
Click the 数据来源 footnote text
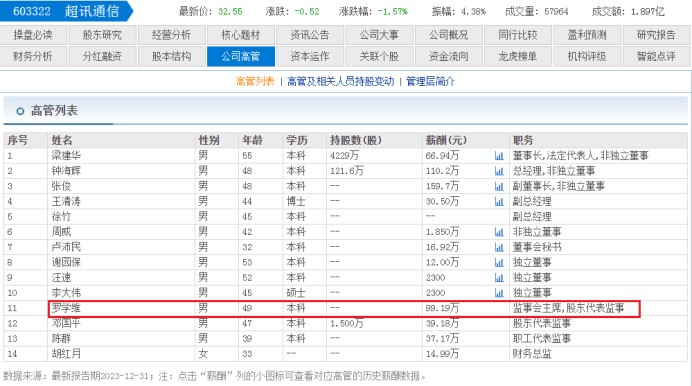click(x=216, y=376)
